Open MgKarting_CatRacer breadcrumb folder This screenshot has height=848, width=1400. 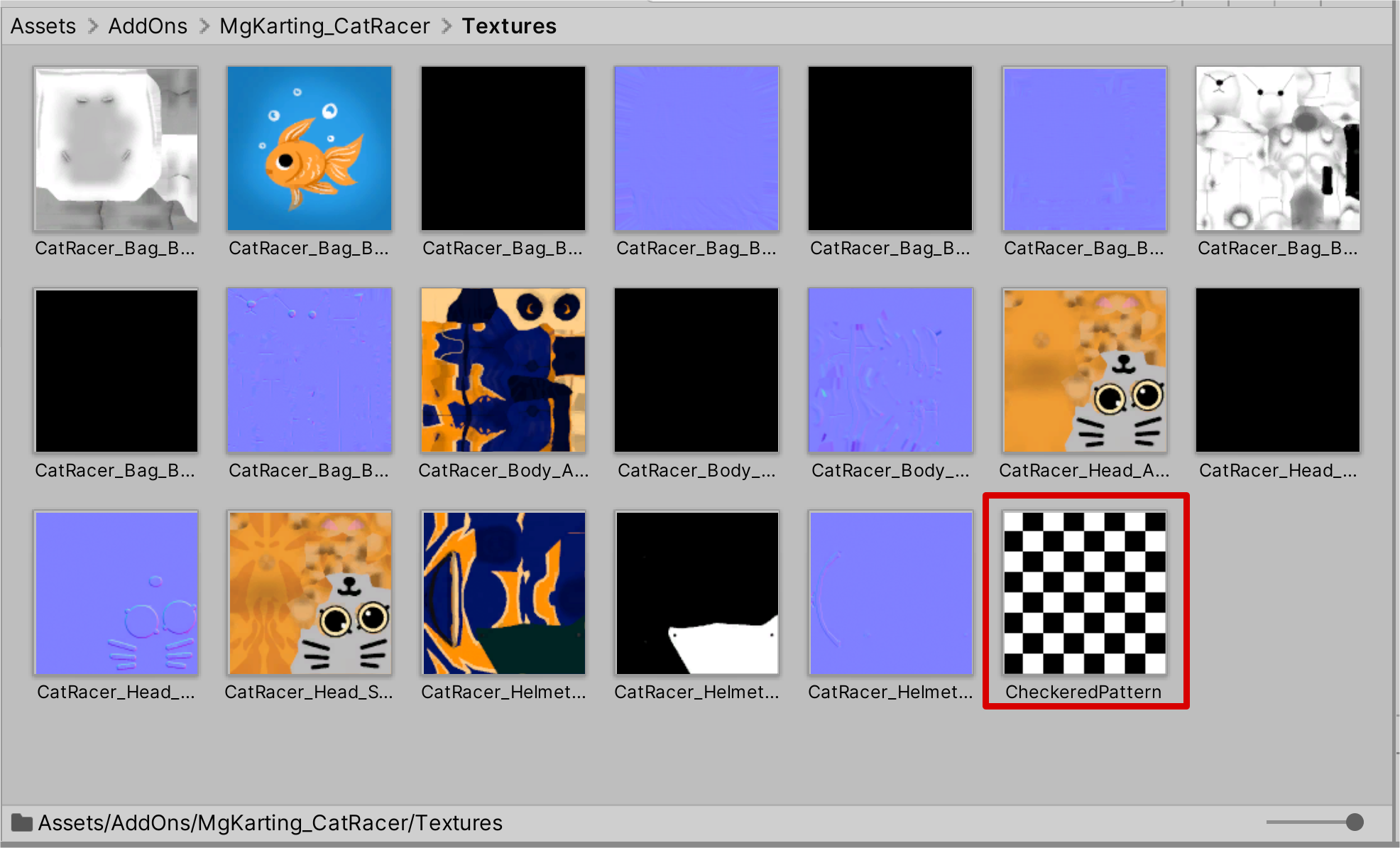pyautogui.click(x=324, y=26)
